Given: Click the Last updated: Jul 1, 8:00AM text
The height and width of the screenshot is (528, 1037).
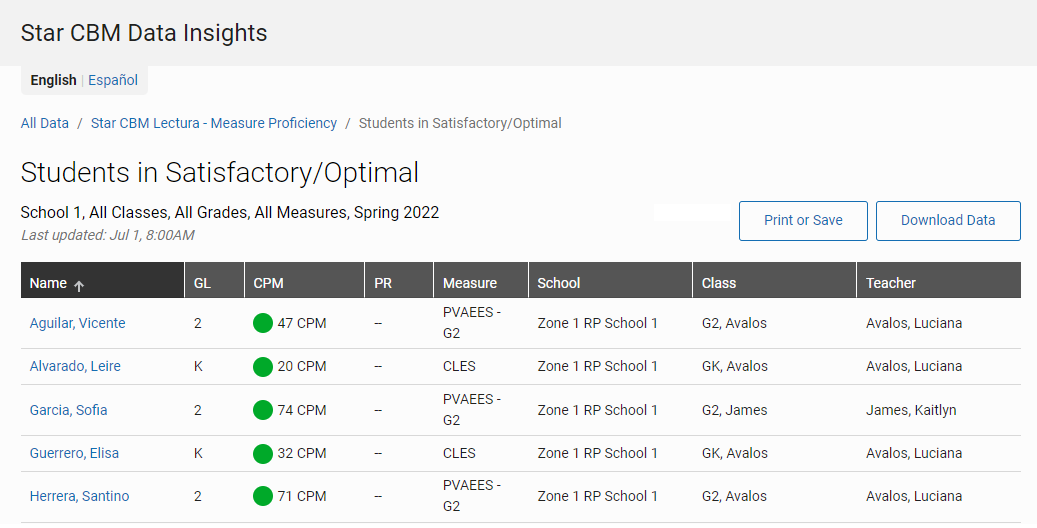Looking at the screenshot, I should [108, 235].
